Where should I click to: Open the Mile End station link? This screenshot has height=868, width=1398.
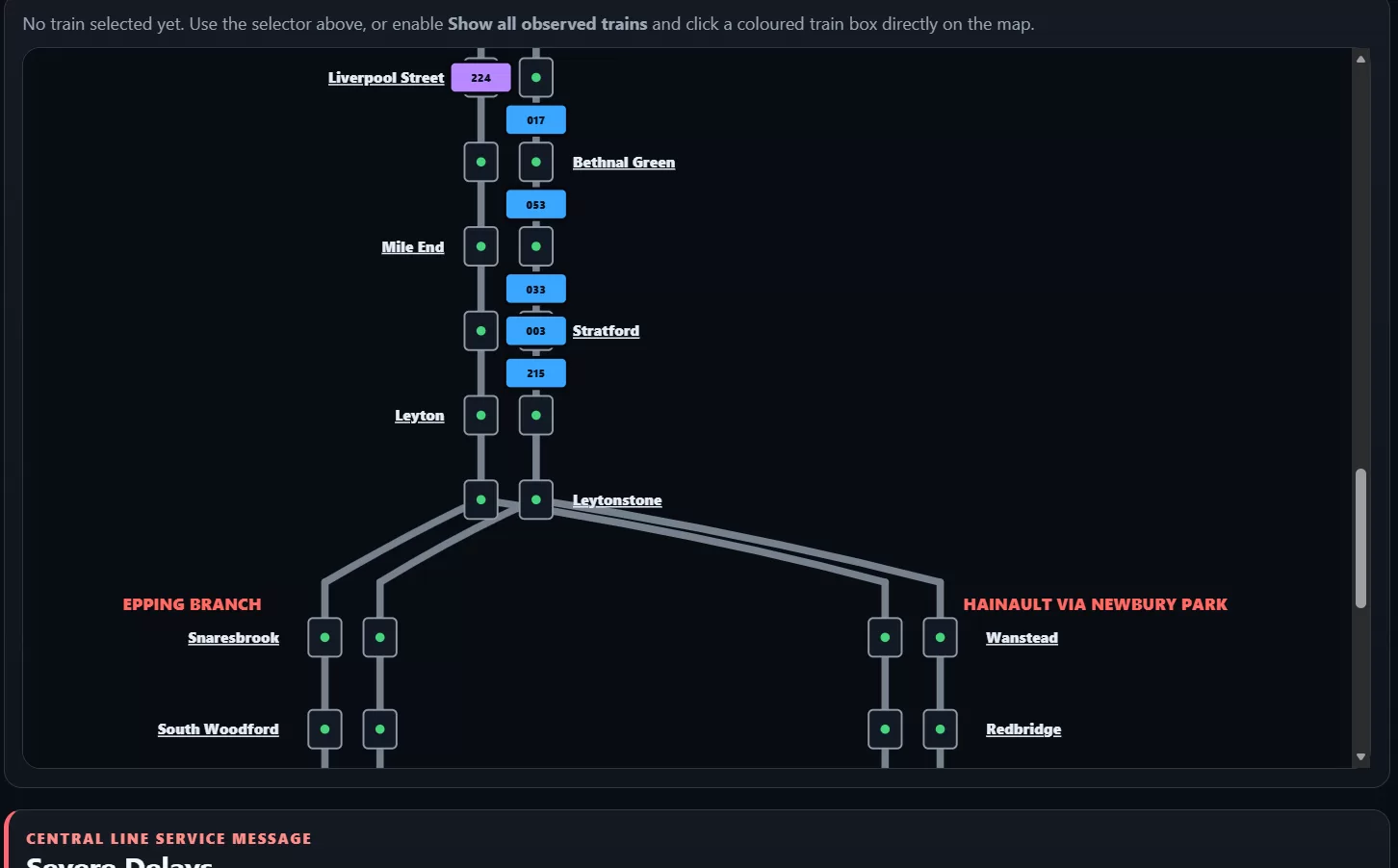413,247
